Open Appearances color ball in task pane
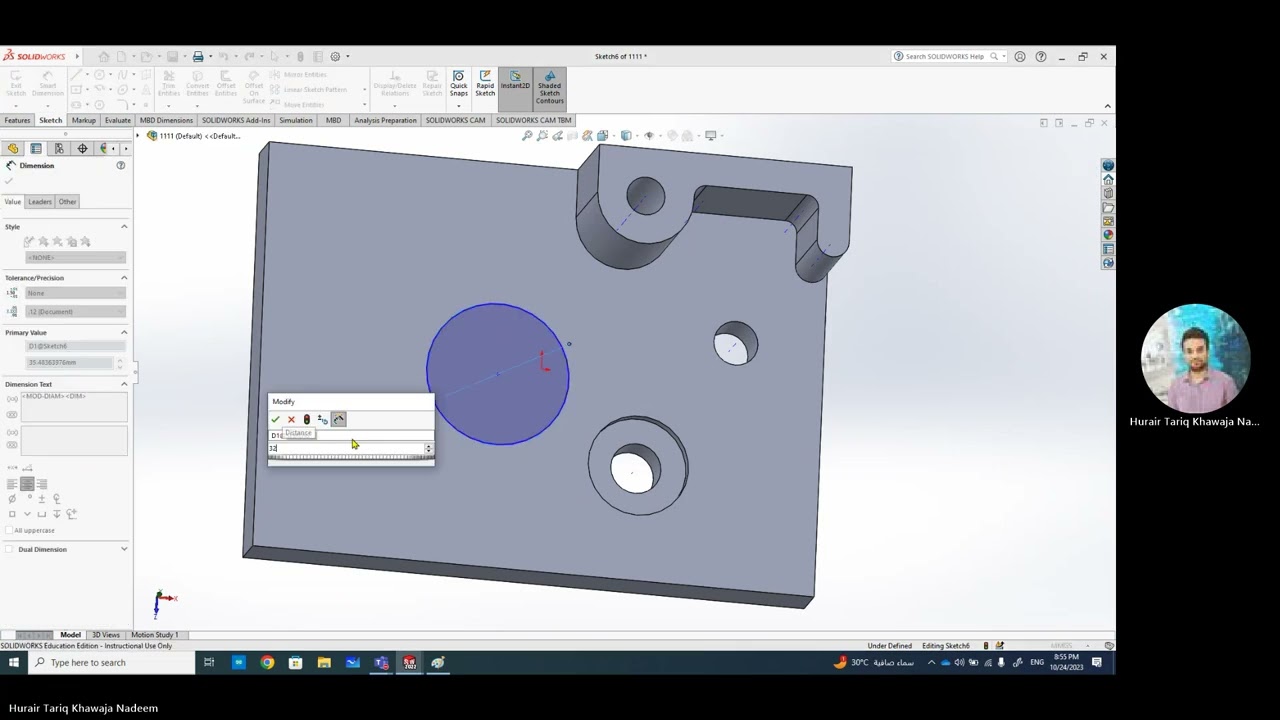This screenshot has width=1280, height=720. 1108,235
